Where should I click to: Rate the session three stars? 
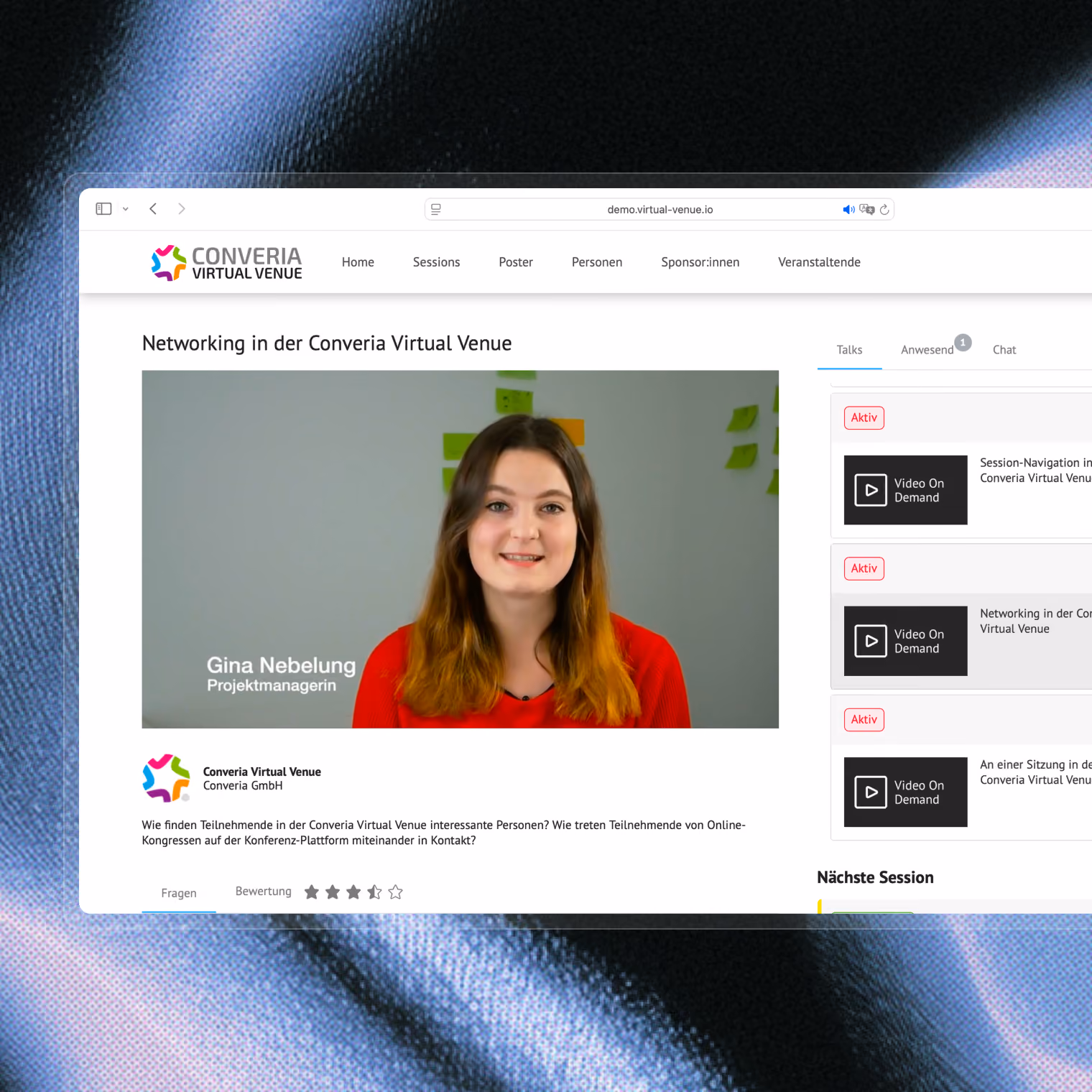point(353,892)
